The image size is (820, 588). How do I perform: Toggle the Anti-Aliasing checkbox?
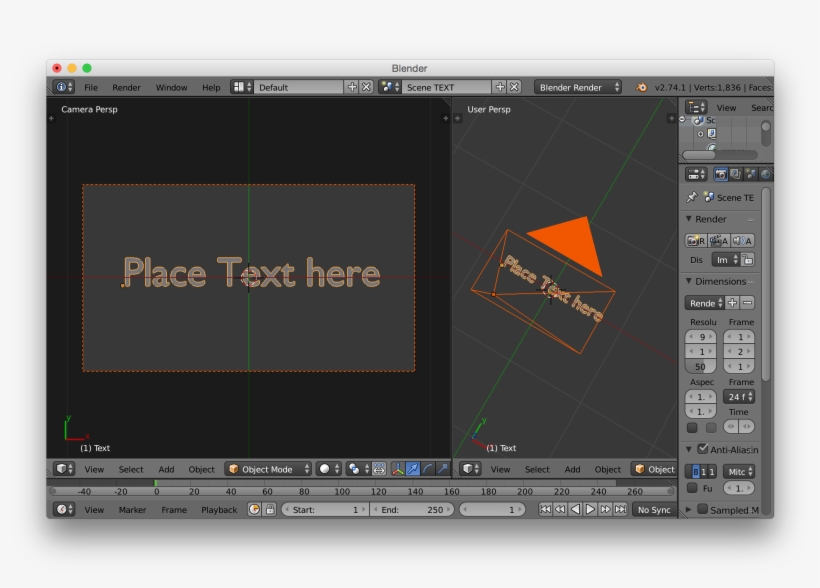[703, 449]
